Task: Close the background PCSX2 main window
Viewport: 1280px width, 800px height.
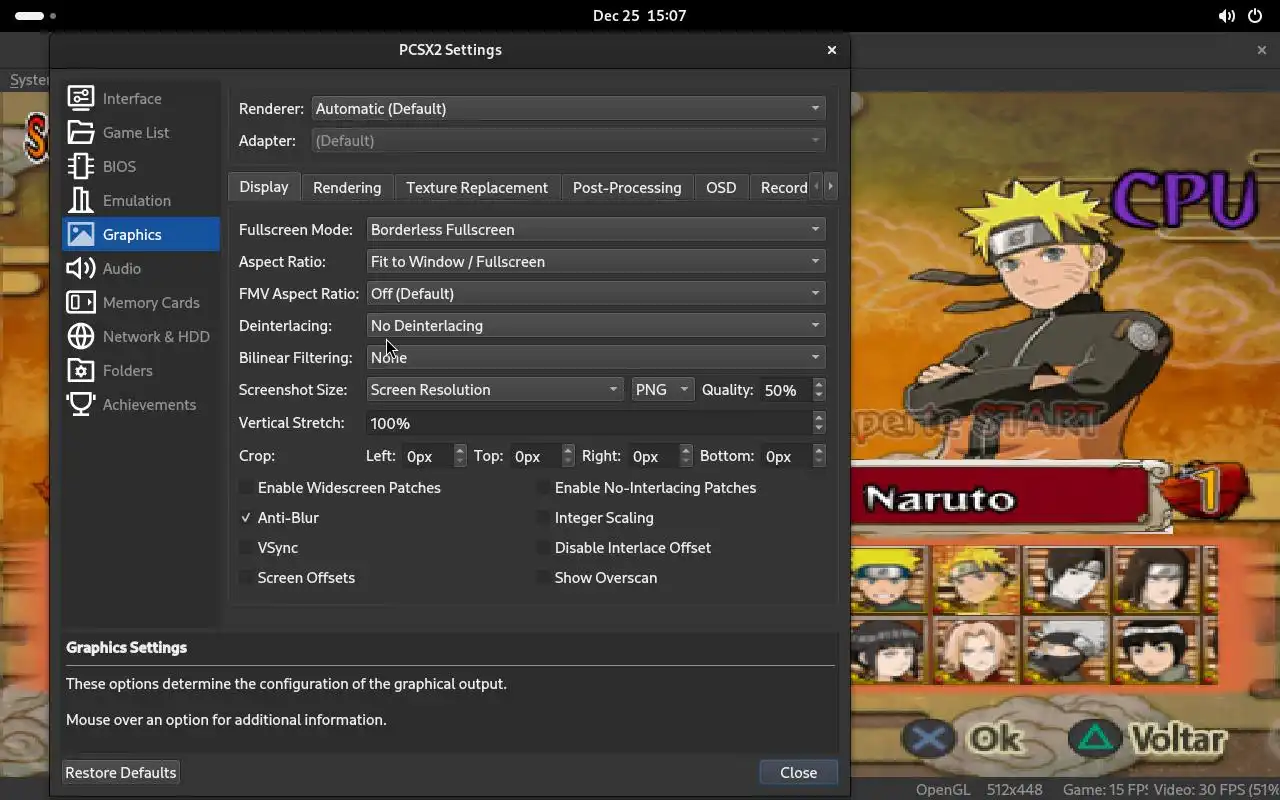Action: 1261,49
